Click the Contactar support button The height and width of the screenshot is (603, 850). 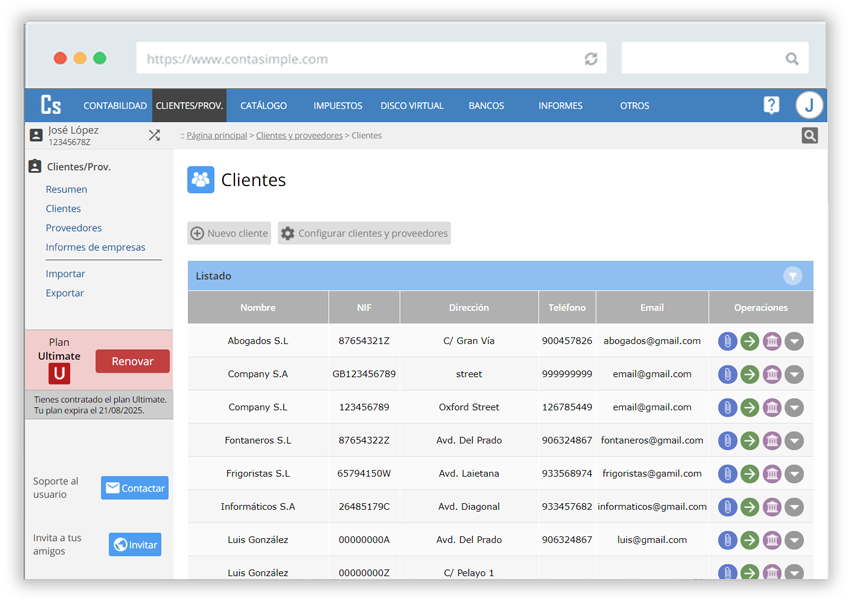click(x=135, y=488)
